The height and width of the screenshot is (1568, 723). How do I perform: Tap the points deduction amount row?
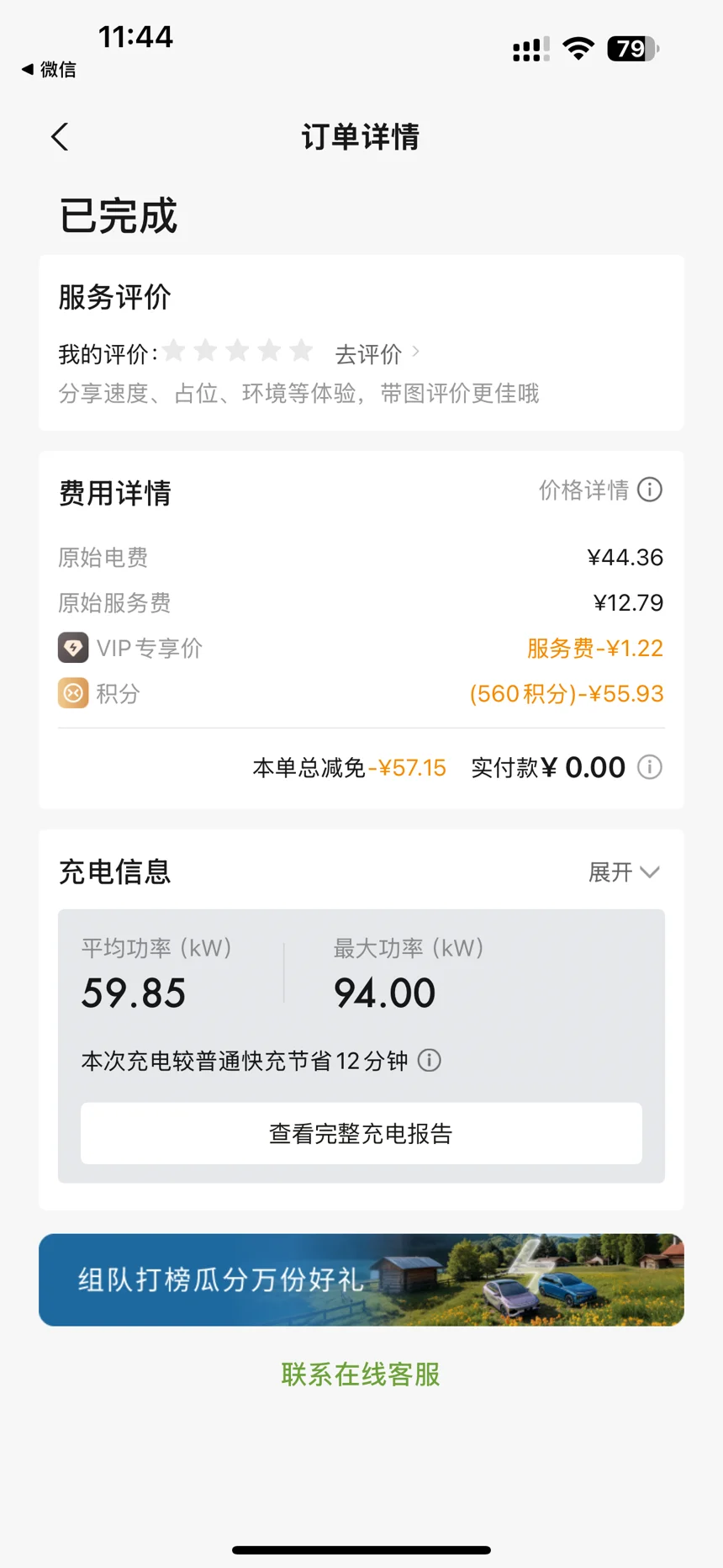(x=361, y=693)
